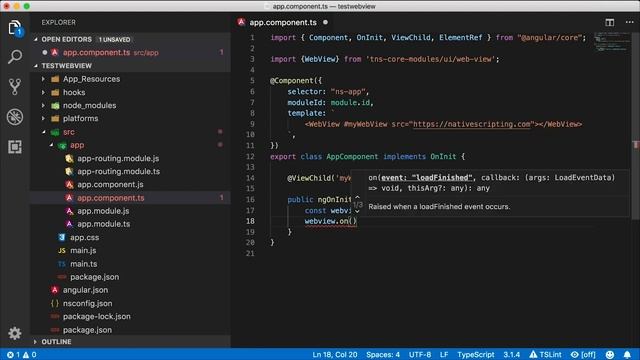Expand the platforms folder

coord(43,119)
